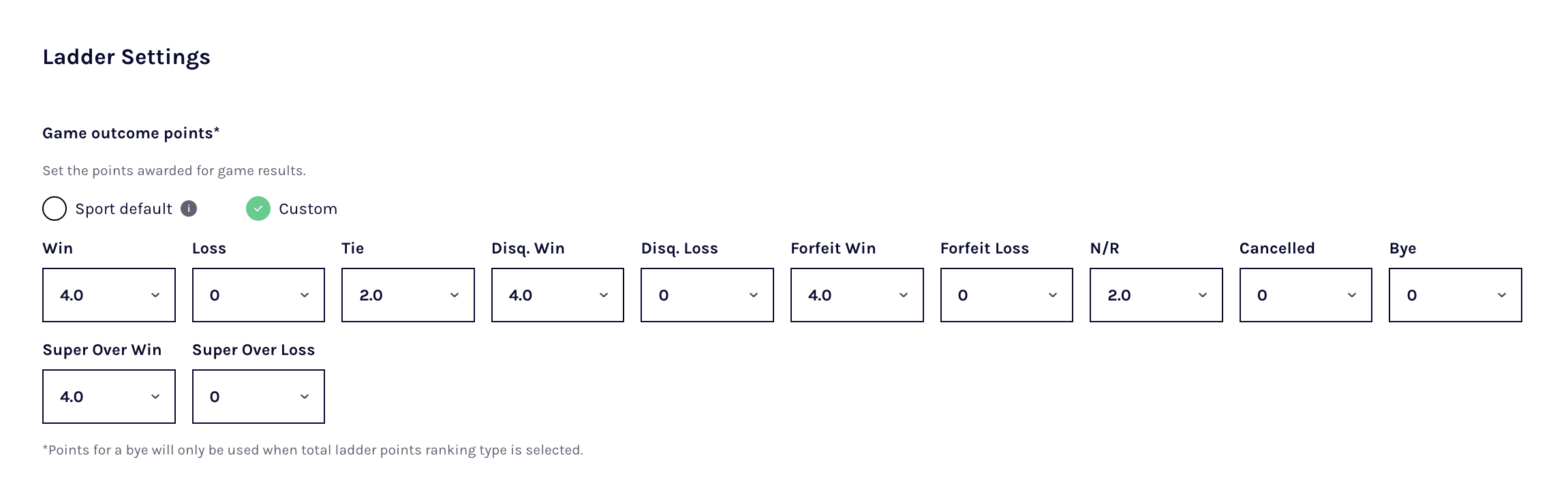The image size is (1568, 494).
Task: Open the Loss points dropdown
Action: (258, 295)
